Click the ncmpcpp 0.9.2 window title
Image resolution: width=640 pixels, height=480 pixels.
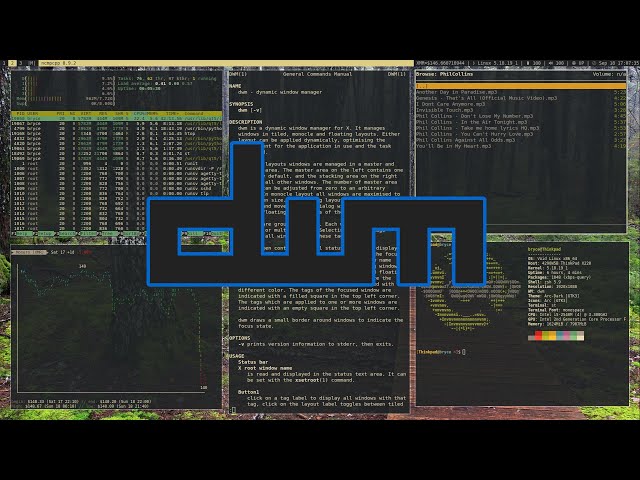coord(58,63)
